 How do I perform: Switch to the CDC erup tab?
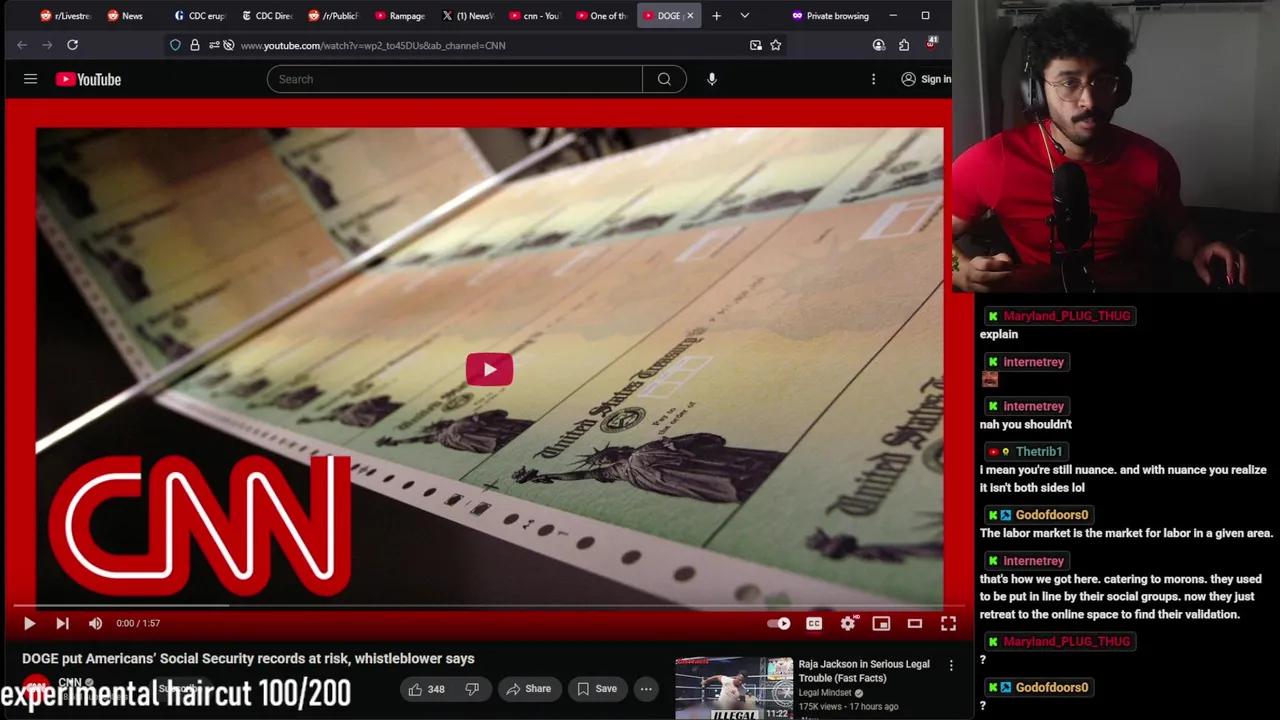point(200,16)
